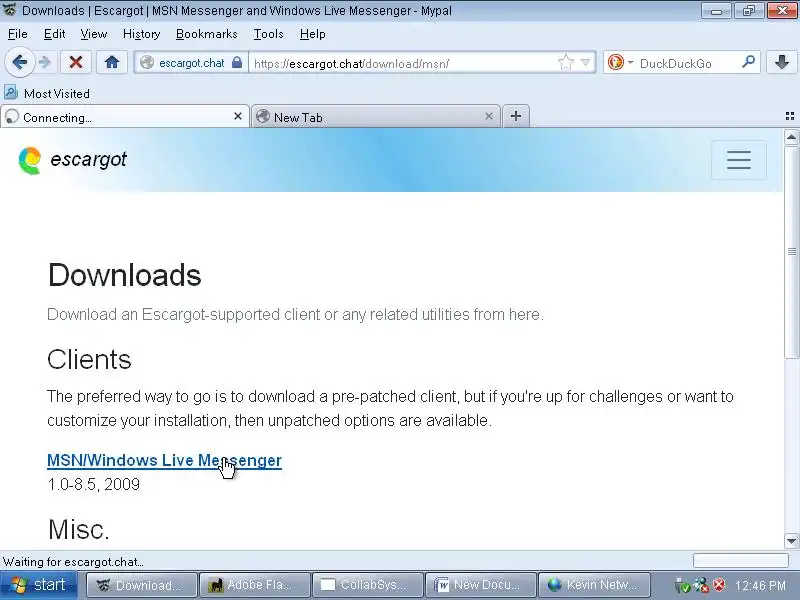Screen dimensions: 800x600
Task: Close the New Tab tab
Action: (489, 116)
